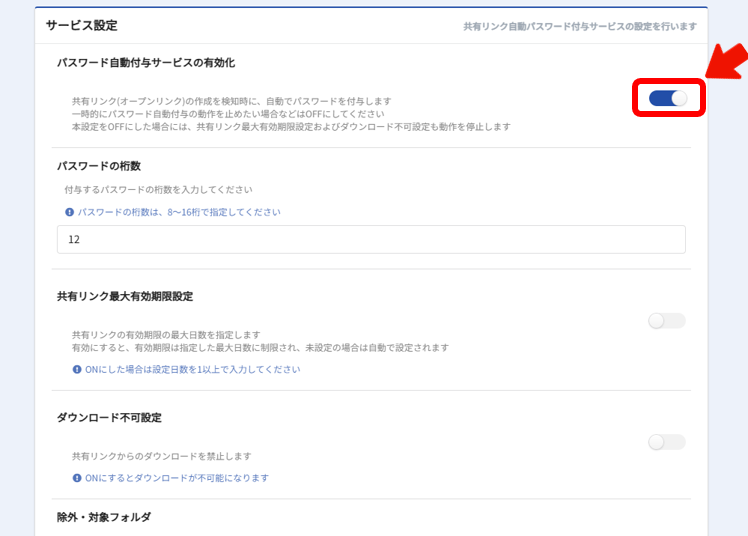748x536 pixels.
Task: Click info icon beside ONにするとダウンロードが不可能 note
Action: click(x=77, y=478)
